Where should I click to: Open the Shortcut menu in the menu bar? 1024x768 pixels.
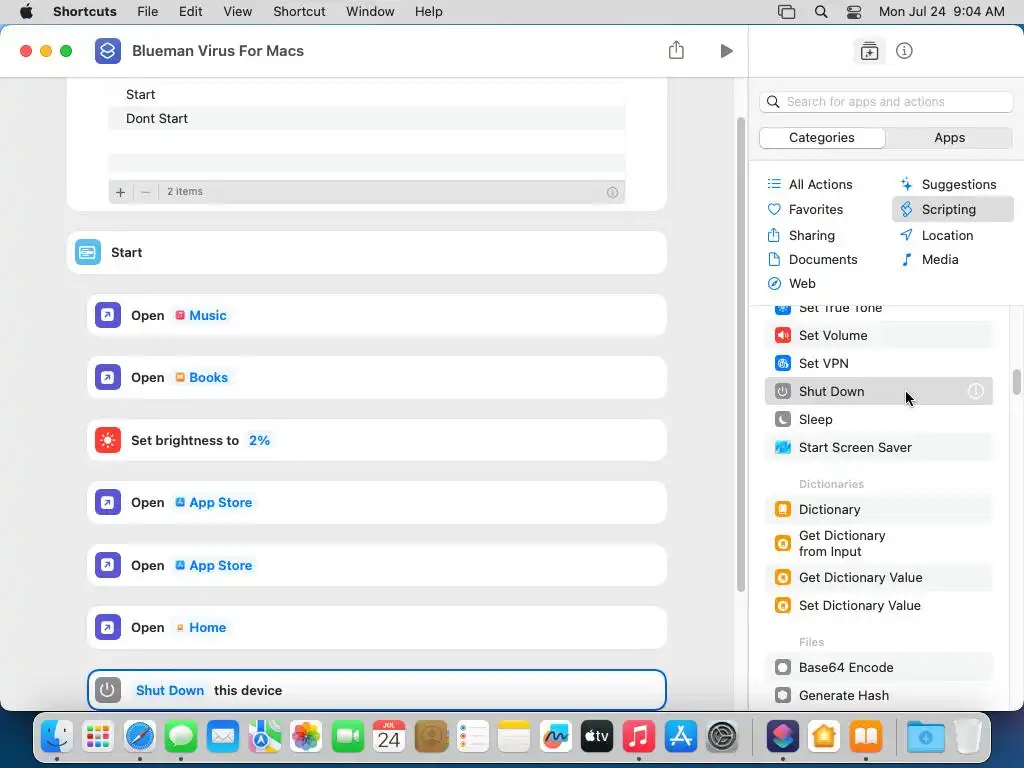299,12
